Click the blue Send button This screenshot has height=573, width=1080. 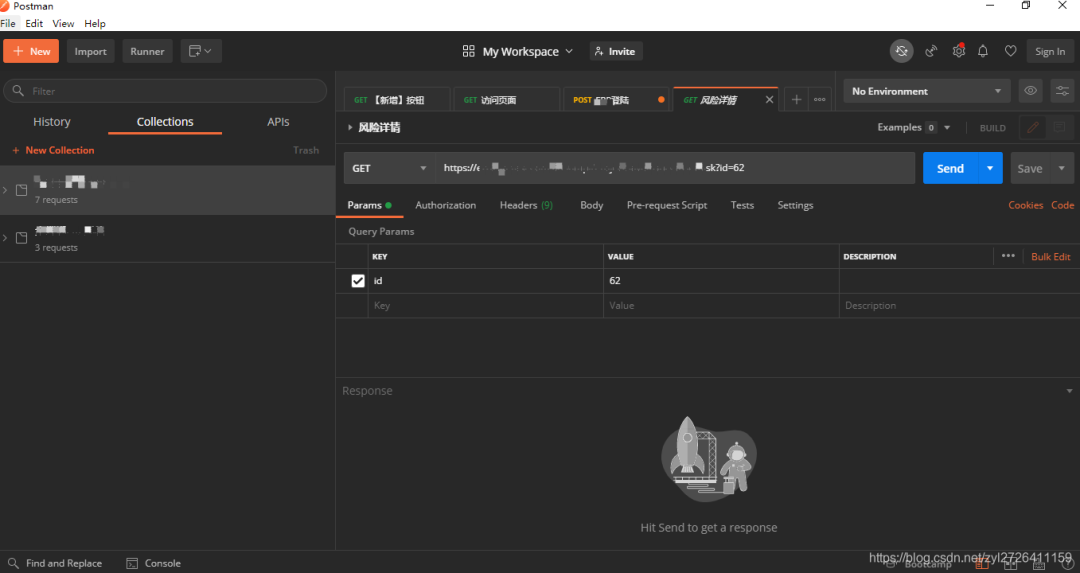950,168
